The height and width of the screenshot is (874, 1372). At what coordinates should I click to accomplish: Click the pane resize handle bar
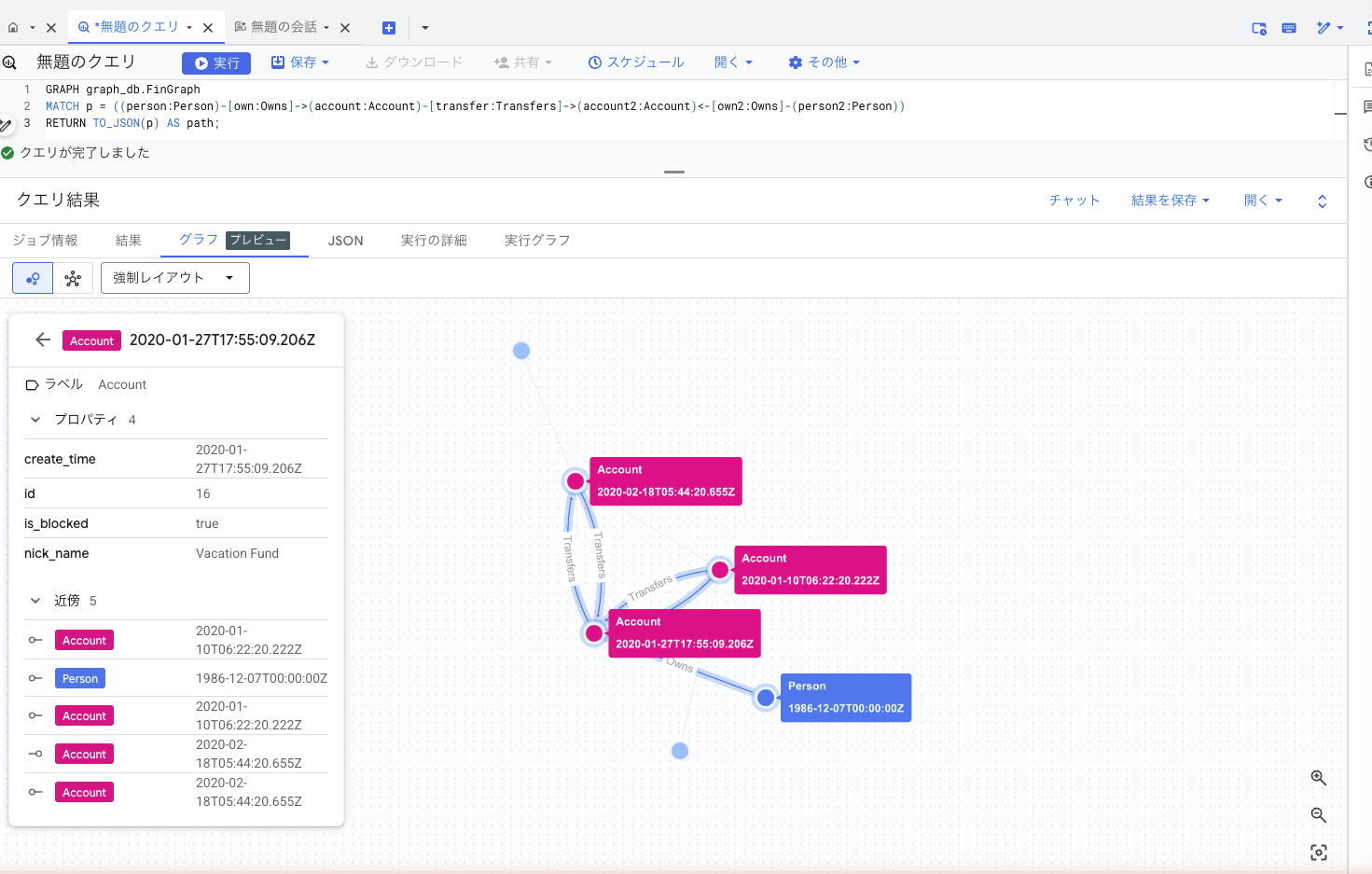pyautogui.click(x=674, y=172)
